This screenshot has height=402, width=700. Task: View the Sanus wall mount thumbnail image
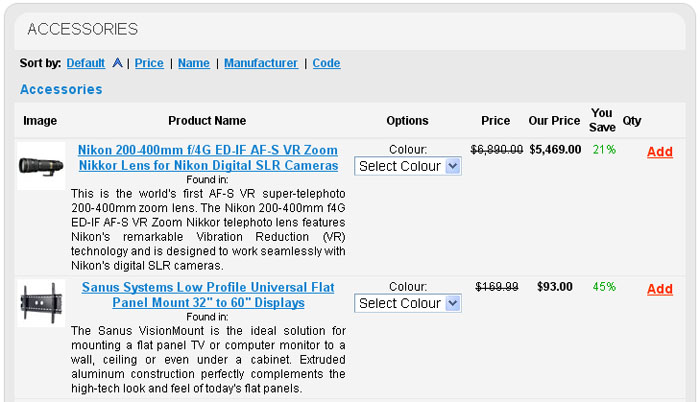[x=41, y=303]
